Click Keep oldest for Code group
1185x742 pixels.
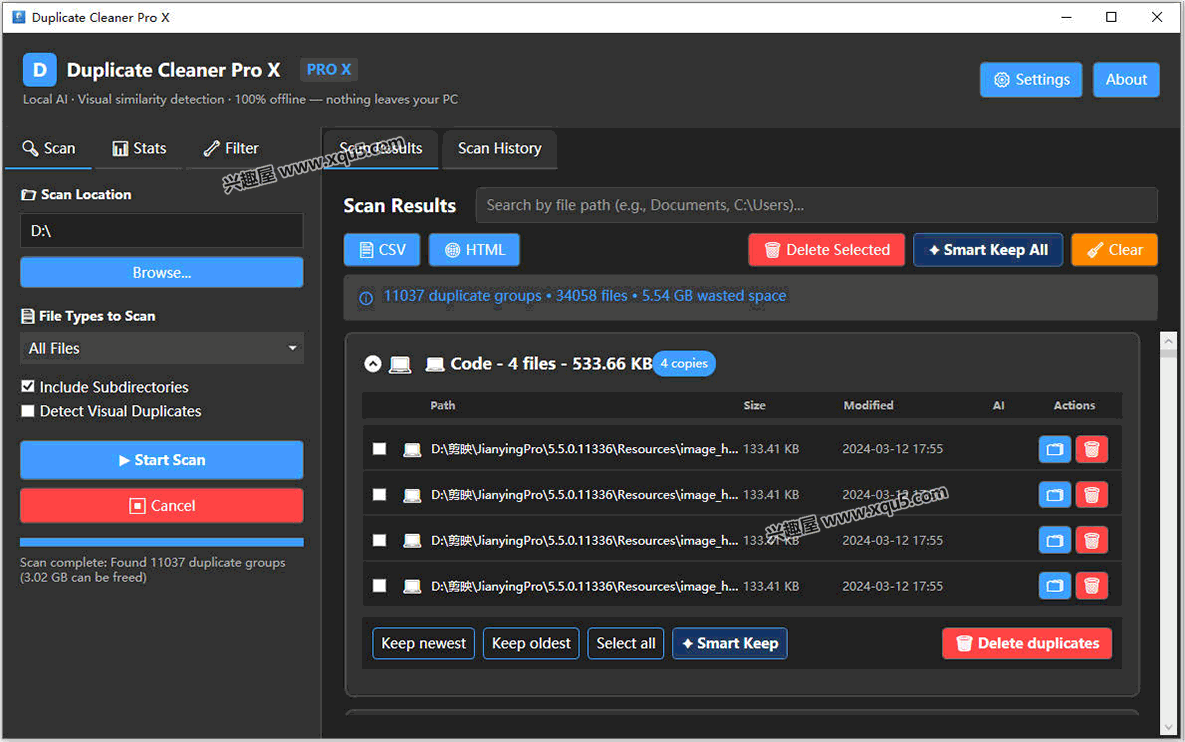pos(531,643)
